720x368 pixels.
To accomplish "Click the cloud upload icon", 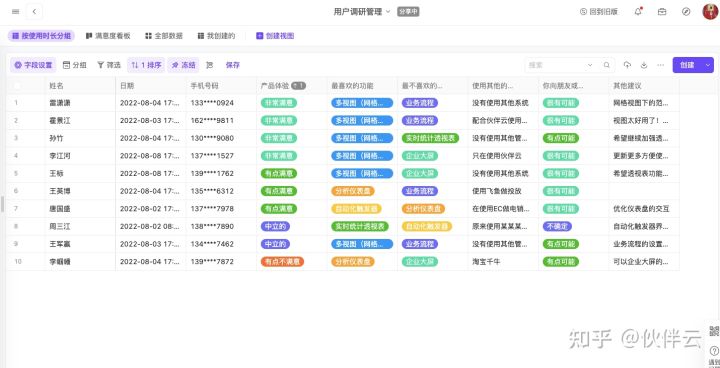I will pyautogui.click(x=627, y=65).
